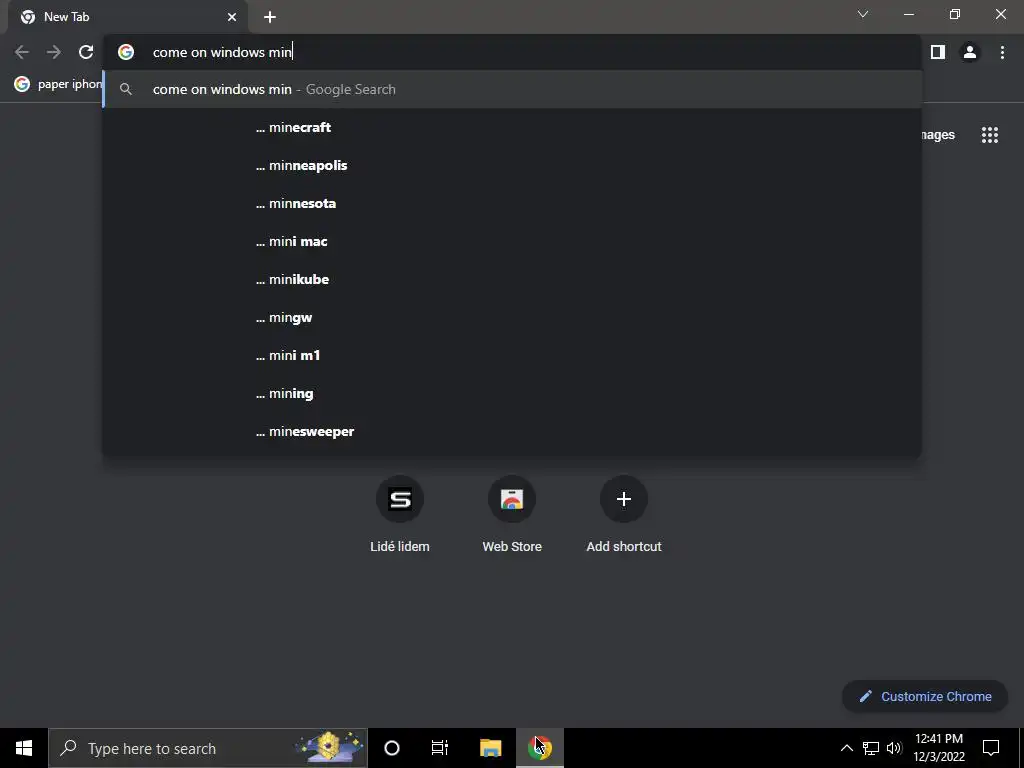This screenshot has height=768, width=1024.
Task: Open File Explorer from the taskbar
Action: pos(490,748)
